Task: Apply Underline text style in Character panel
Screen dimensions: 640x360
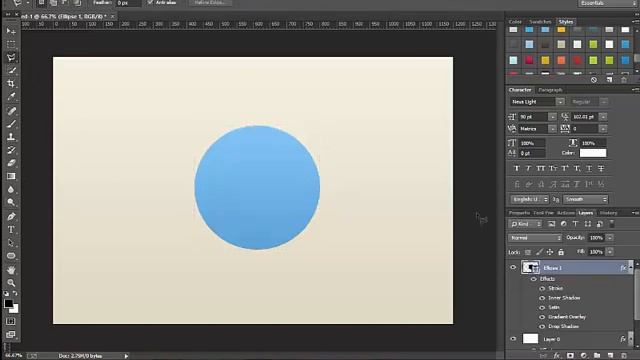Action: [589, 168]
